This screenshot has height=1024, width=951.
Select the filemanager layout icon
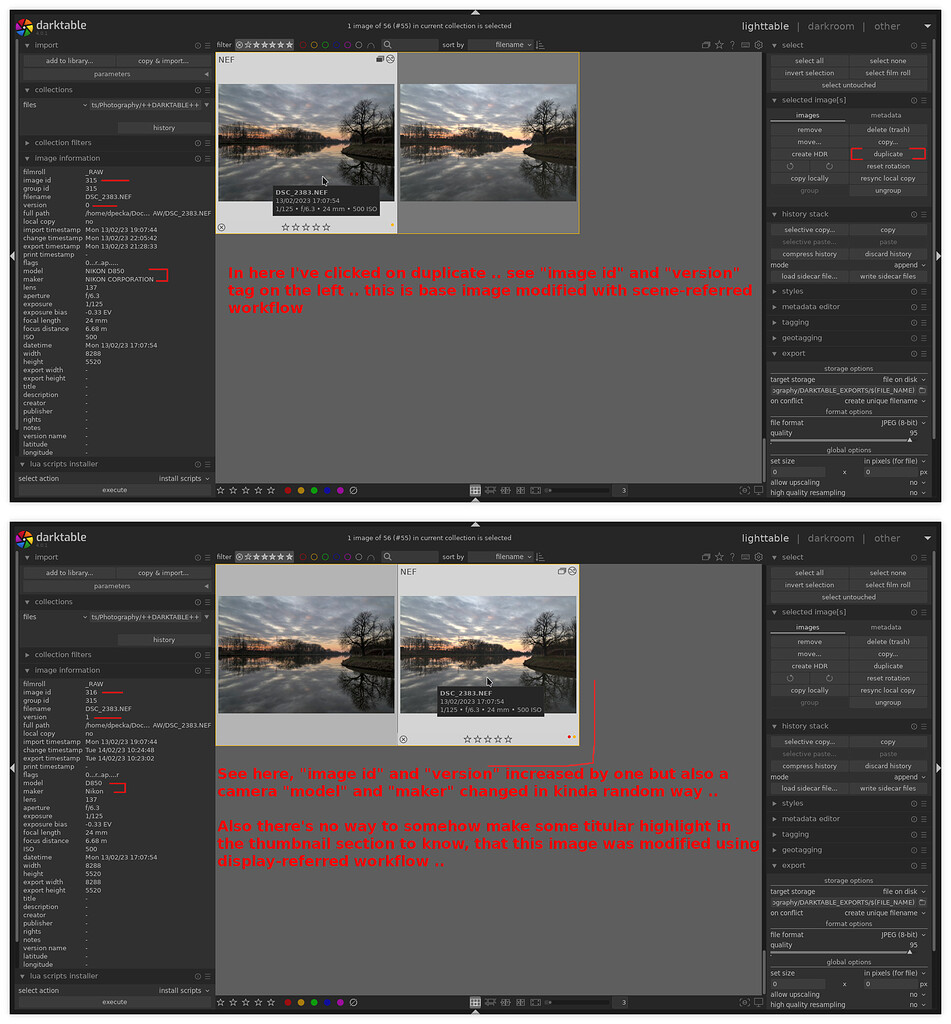coord(475,490)
